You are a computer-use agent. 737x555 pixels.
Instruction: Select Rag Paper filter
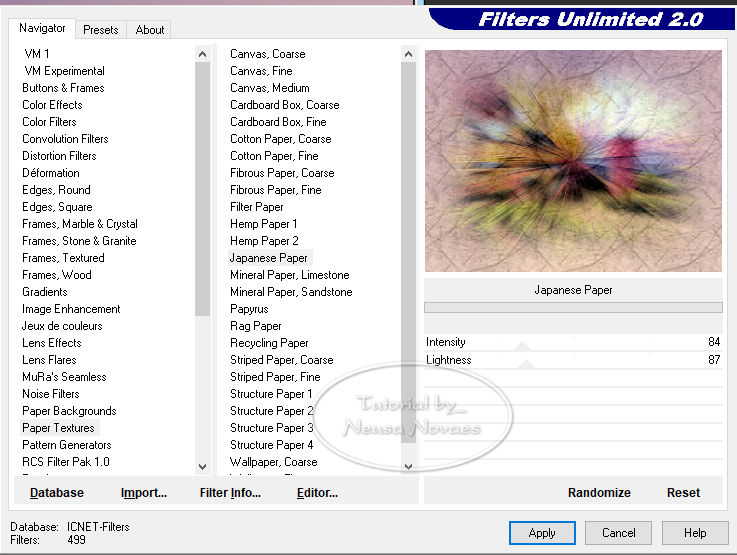(256, 326)
